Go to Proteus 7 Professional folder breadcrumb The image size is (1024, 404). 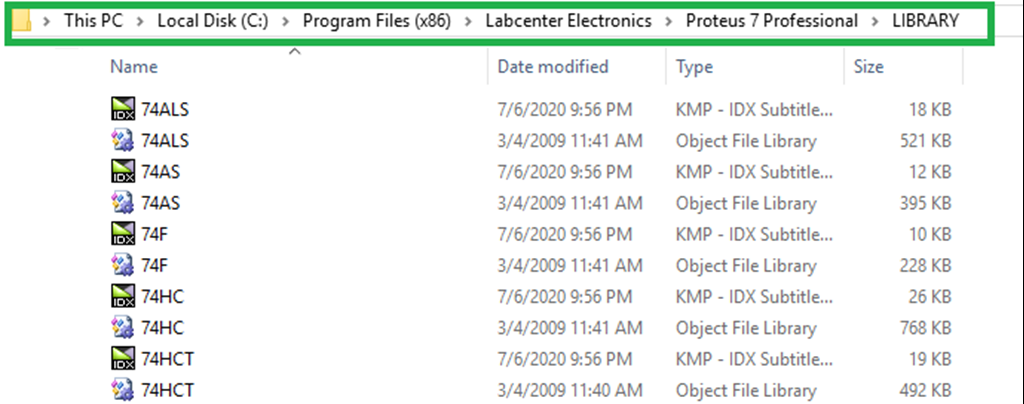772,20
